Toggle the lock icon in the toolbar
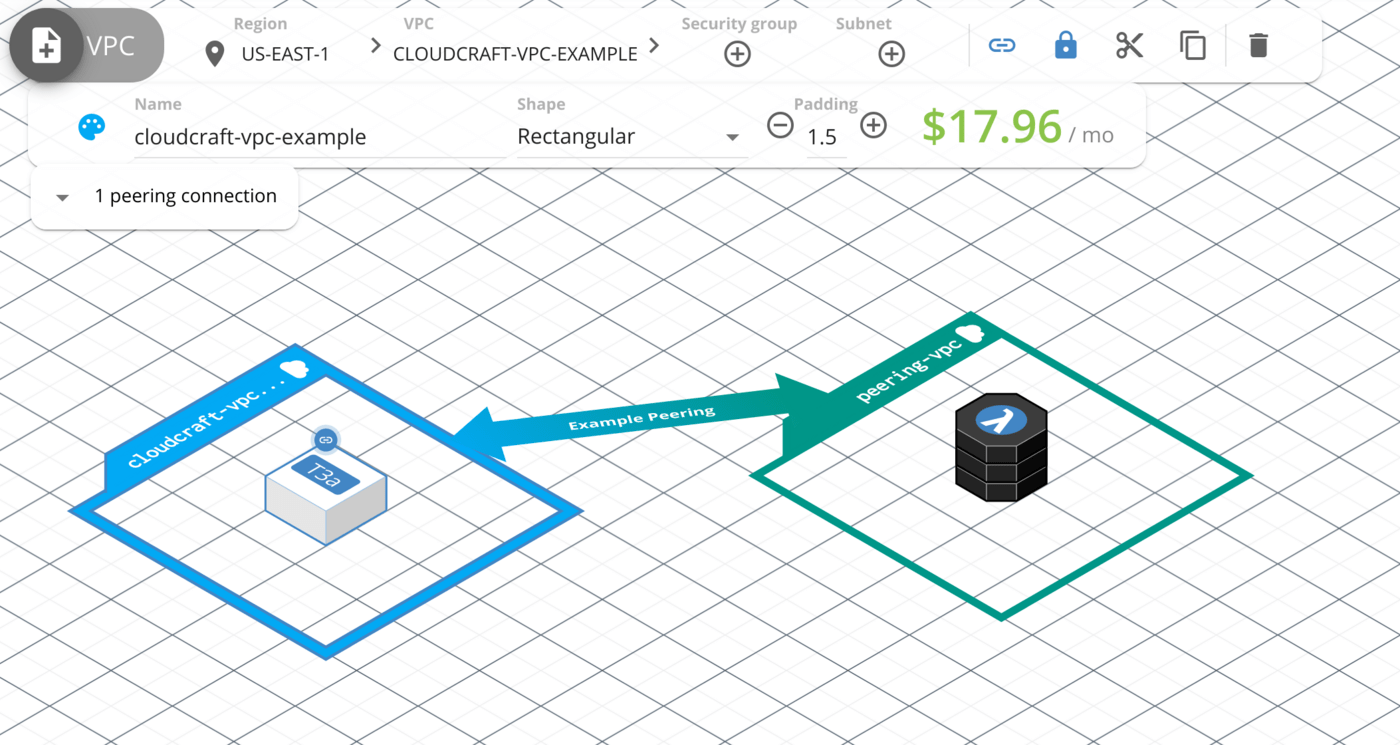Image resolution: width=1400 pixels, height=745 pixels. [x=1066, y=45]
